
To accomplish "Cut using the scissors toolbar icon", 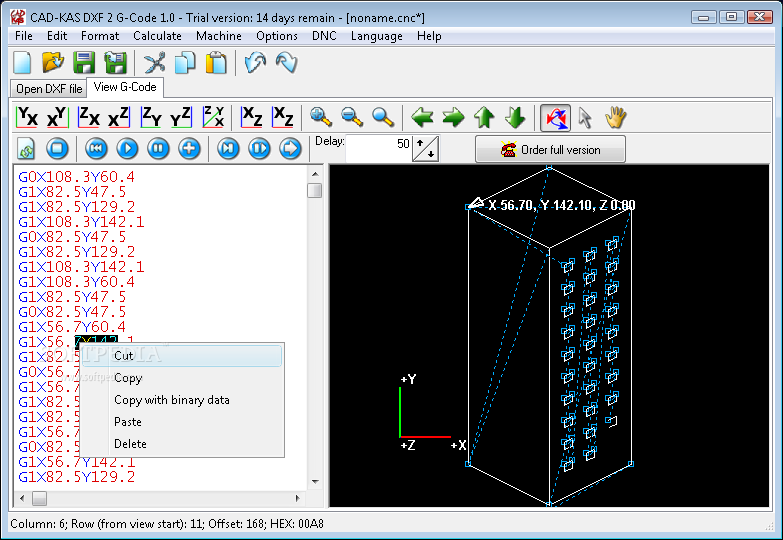I will (x=154, y=63).
